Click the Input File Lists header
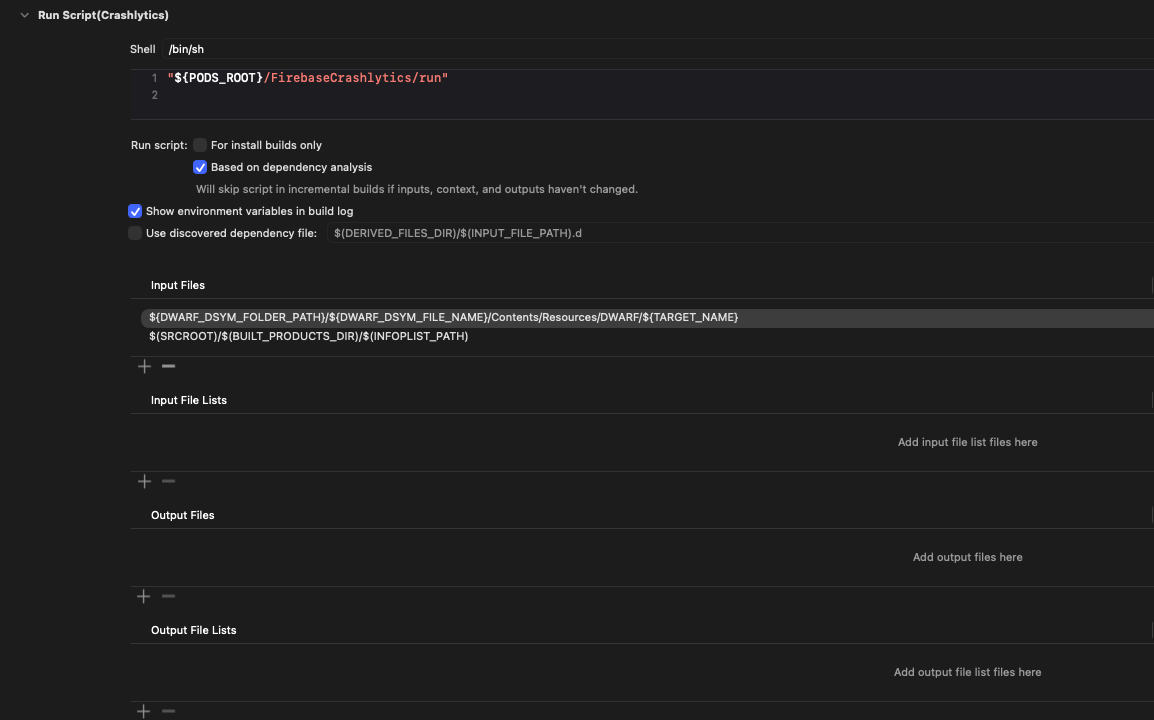Viewport: 1154px width, 720px height. 189,400
